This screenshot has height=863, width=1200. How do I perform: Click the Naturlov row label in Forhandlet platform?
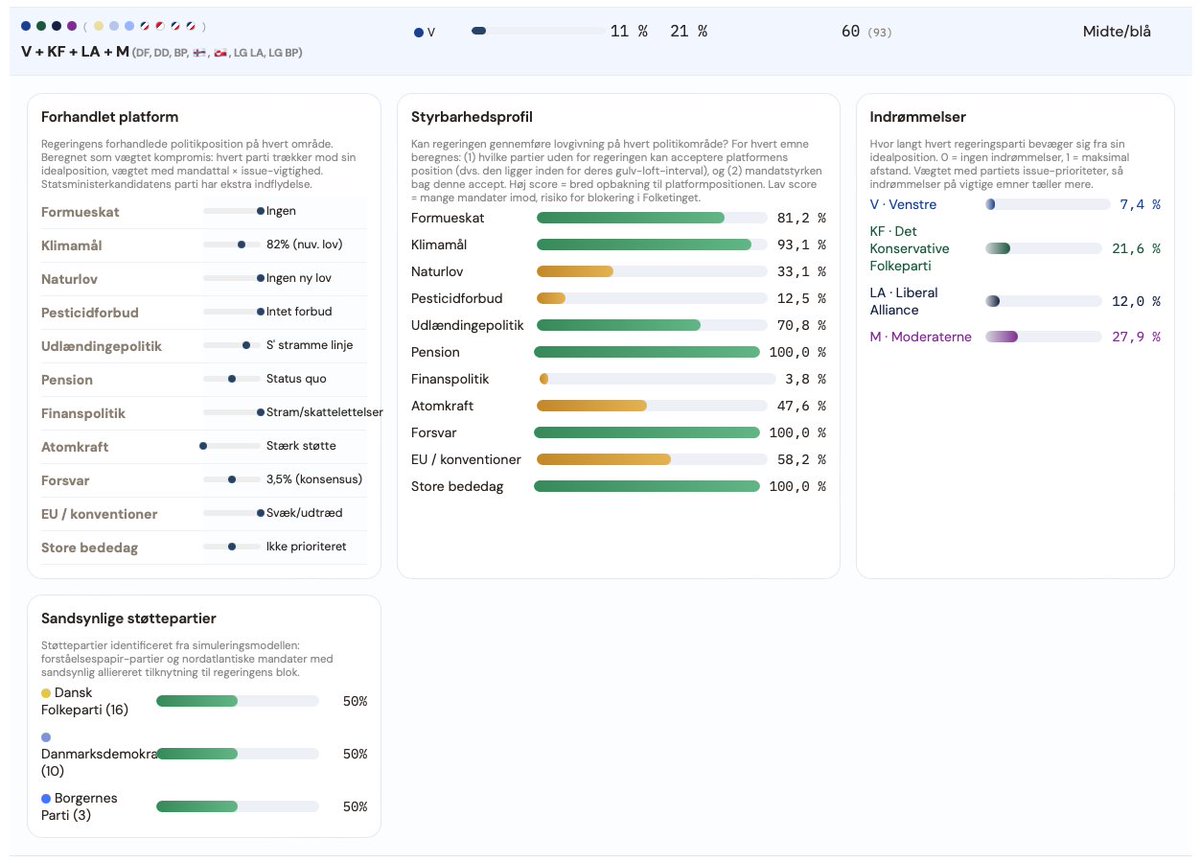pos(69,279)
